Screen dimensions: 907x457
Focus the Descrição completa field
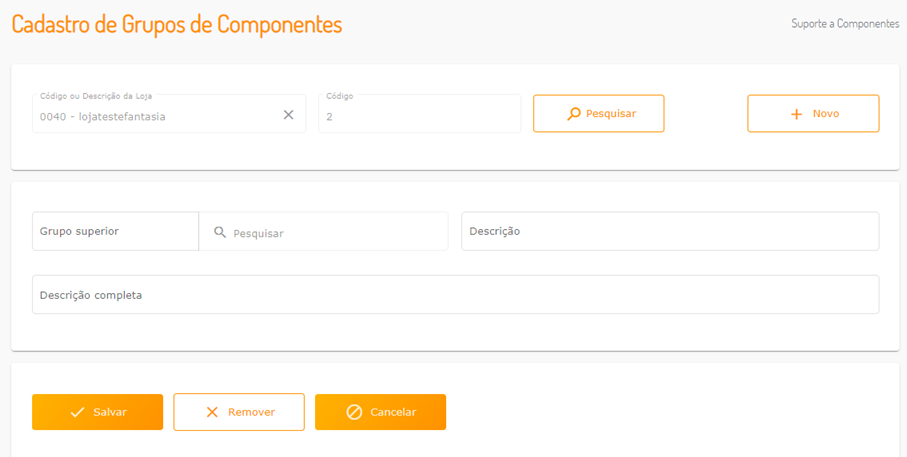point(455,295)
